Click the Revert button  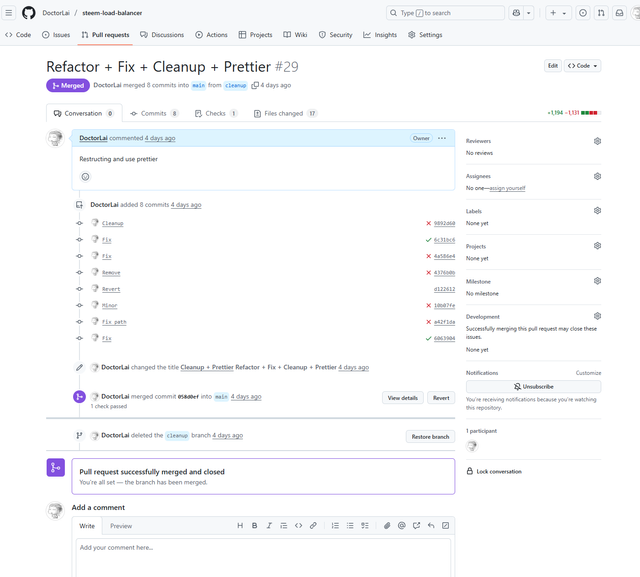point(441,398)
